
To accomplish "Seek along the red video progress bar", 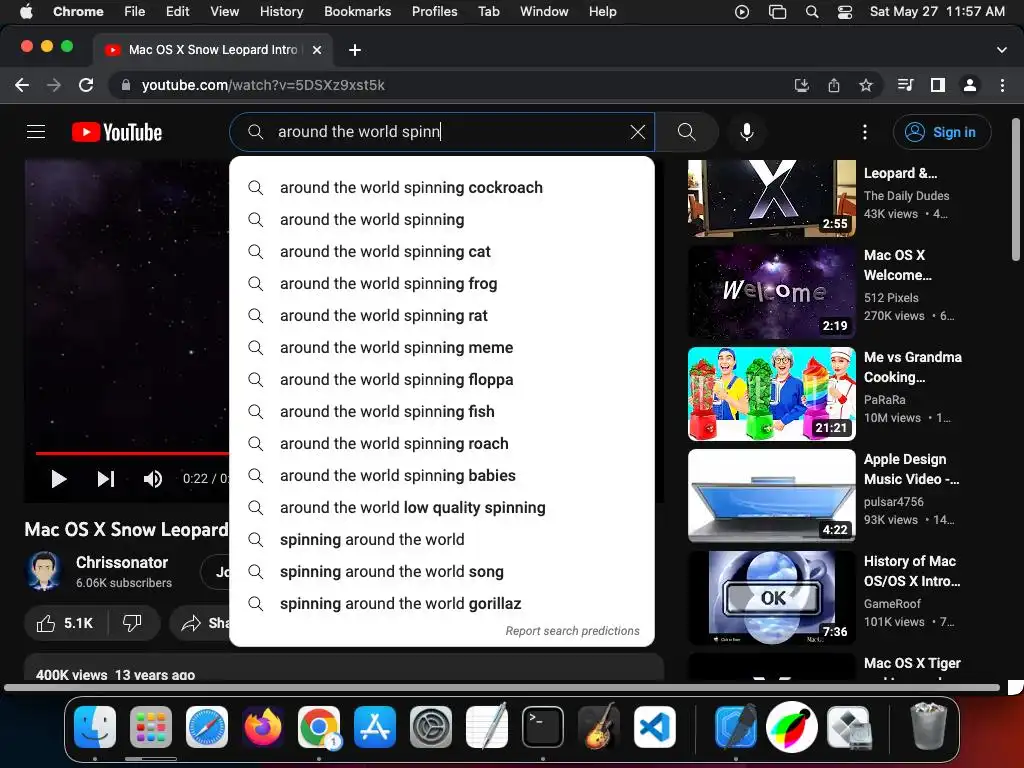I will pyautogui.click(x=132, y=453).
